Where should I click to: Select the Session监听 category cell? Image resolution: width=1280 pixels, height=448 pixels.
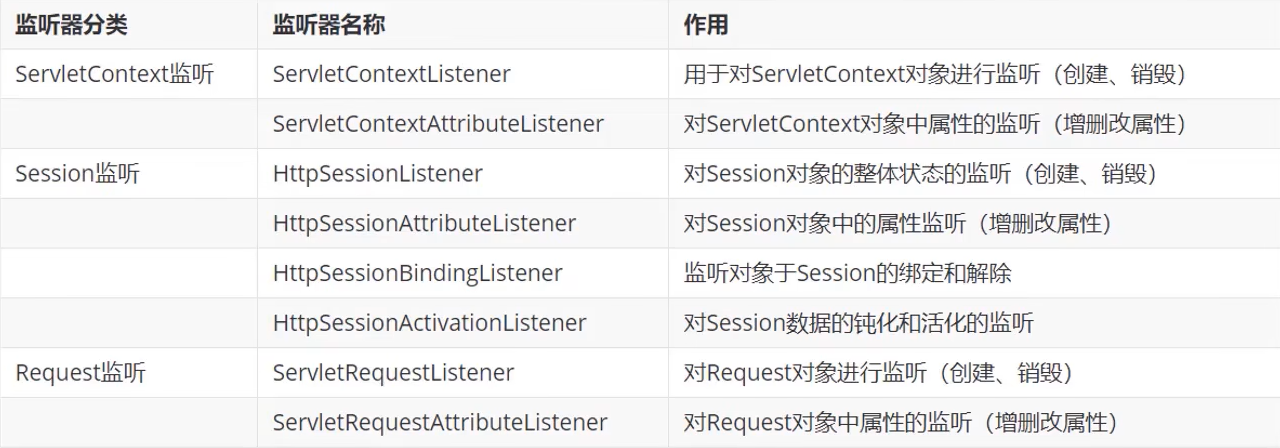78,174
